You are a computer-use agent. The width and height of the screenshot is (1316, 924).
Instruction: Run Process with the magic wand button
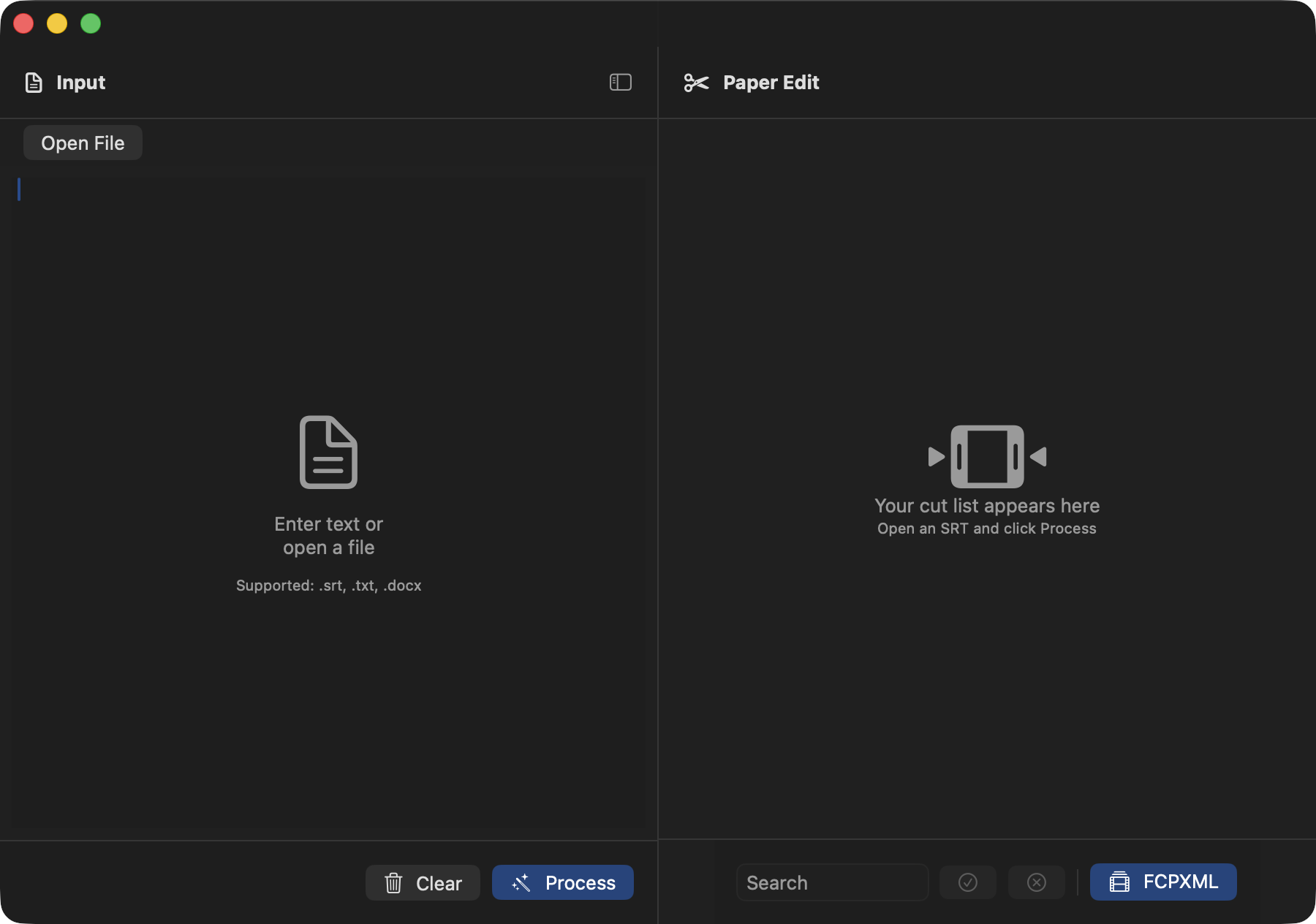[x=562, y=883]
